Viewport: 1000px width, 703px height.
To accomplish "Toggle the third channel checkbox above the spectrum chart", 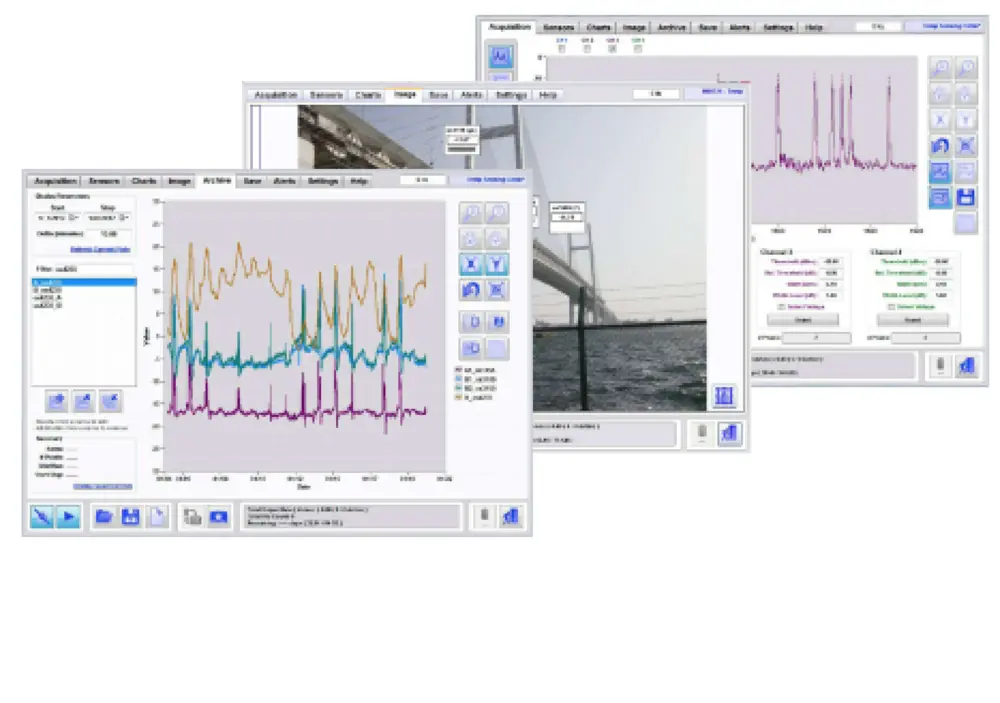I will [612, 48].
